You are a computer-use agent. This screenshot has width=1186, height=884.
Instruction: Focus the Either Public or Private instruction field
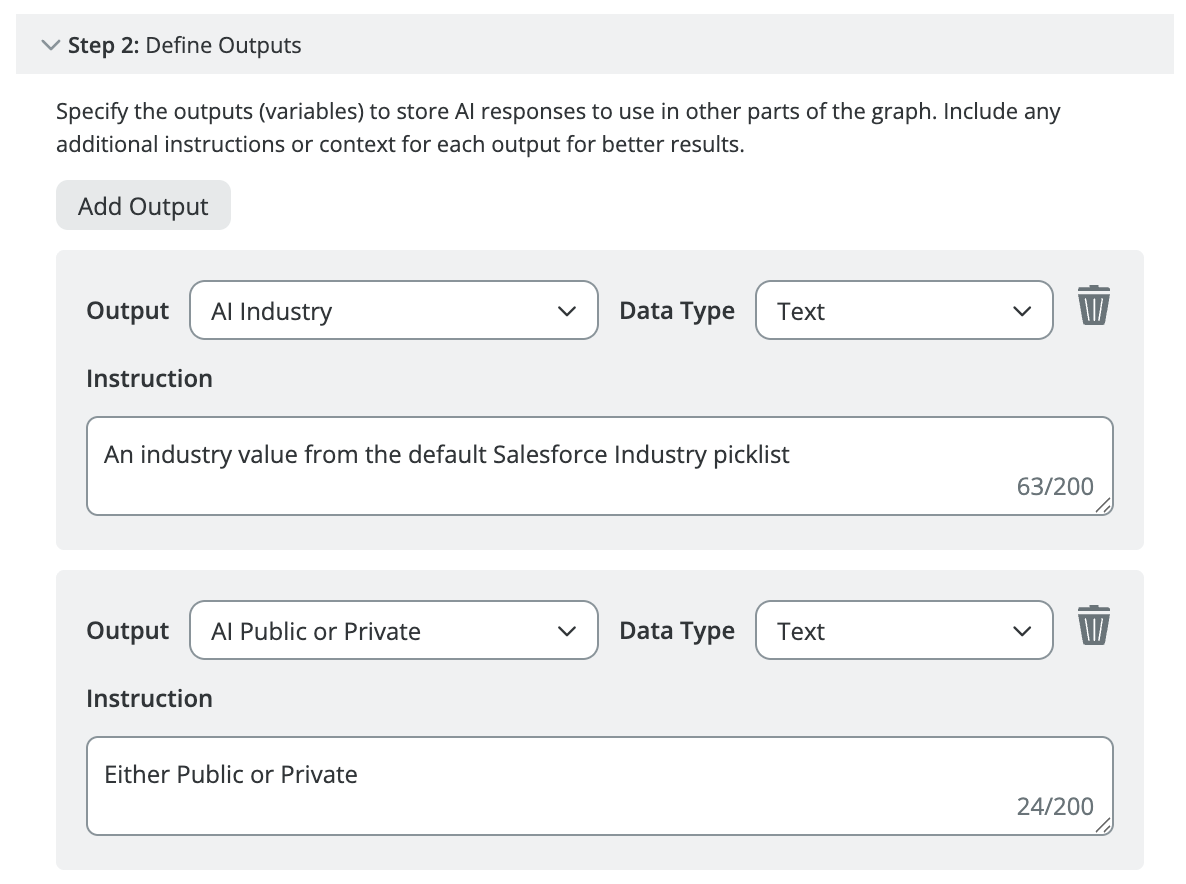[599, 785]
